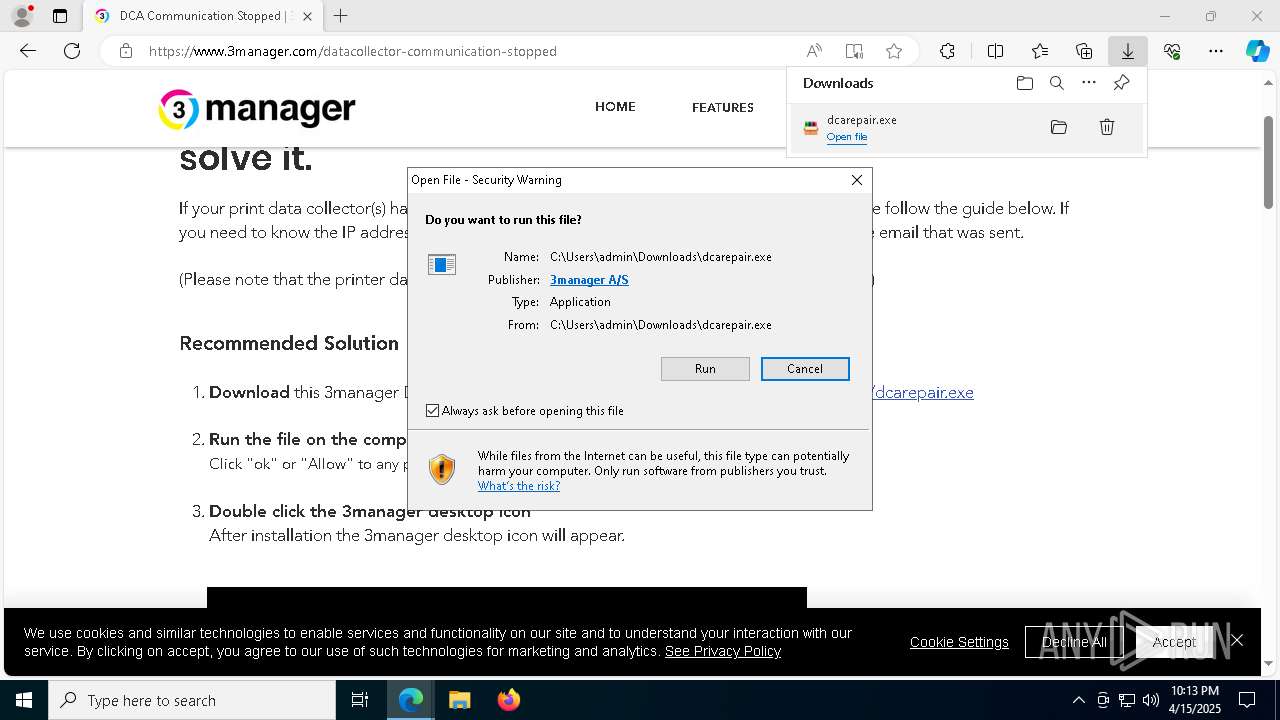Open HOME navigation menu item
Viewport: 1280px width, 720px height.
[615, 107]
